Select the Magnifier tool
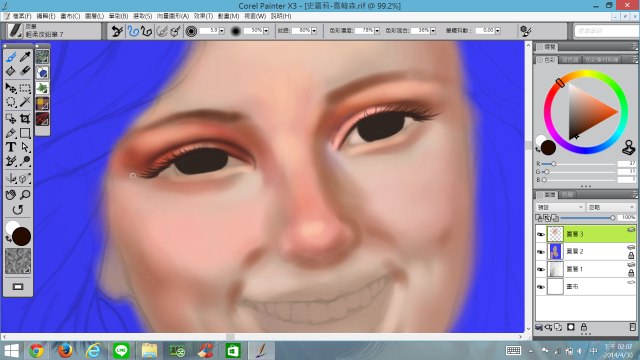Image resolution: width=640 pixels, height=360 pixels. (x=25, y=195)
